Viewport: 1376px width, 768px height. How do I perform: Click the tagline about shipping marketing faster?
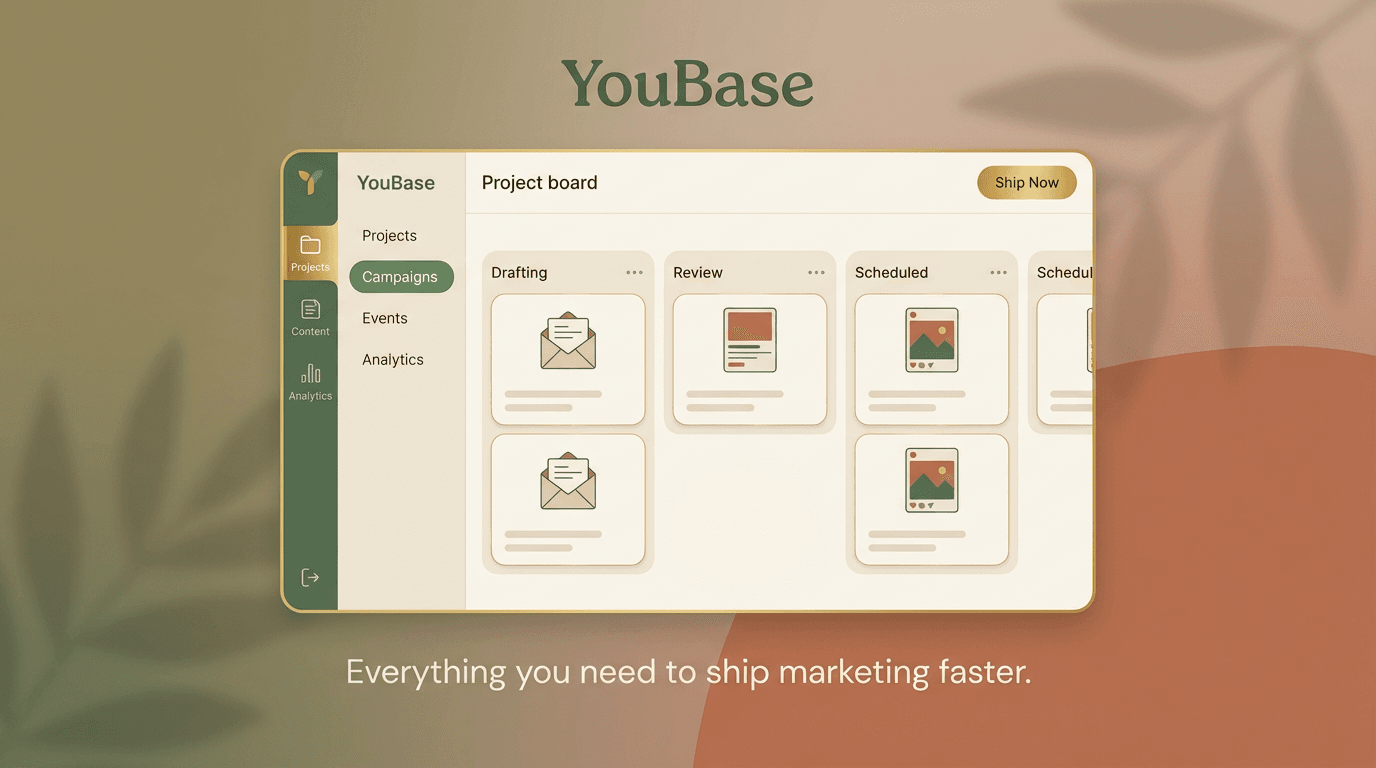point(688,671)
